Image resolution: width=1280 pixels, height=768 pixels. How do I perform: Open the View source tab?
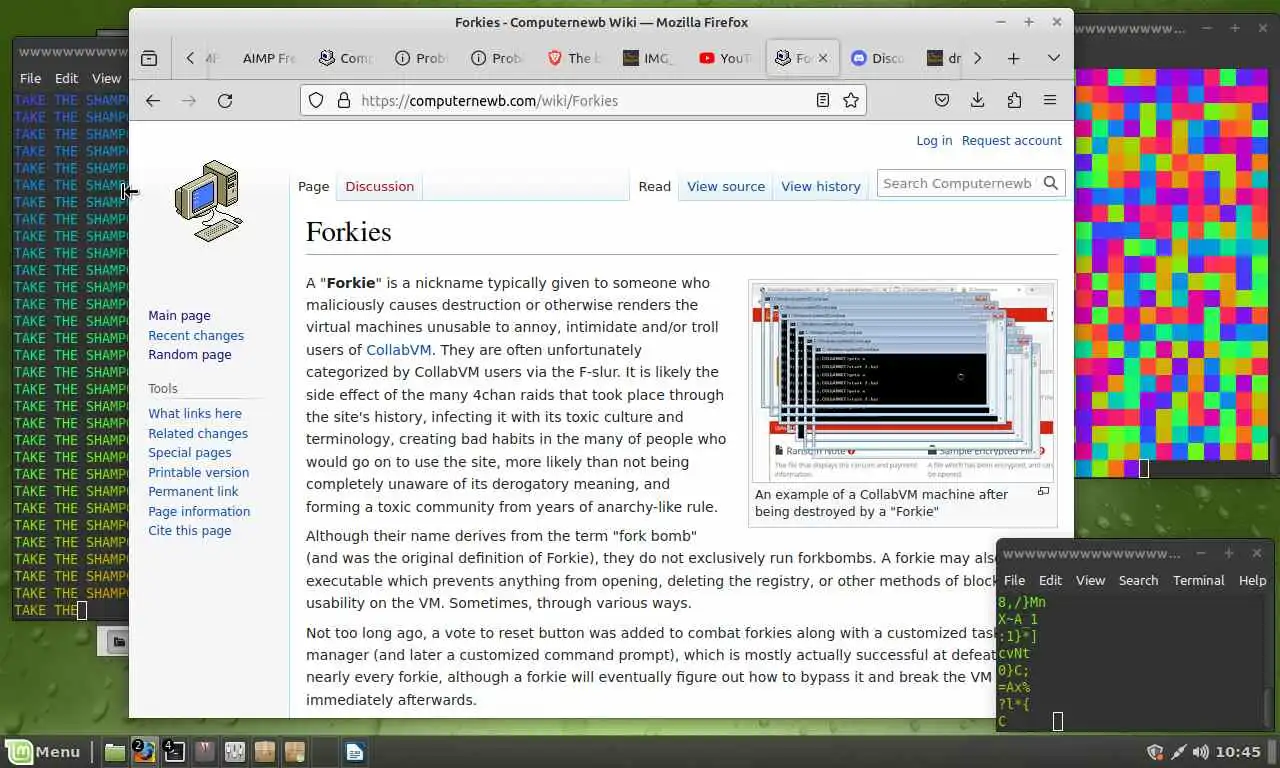725,186
